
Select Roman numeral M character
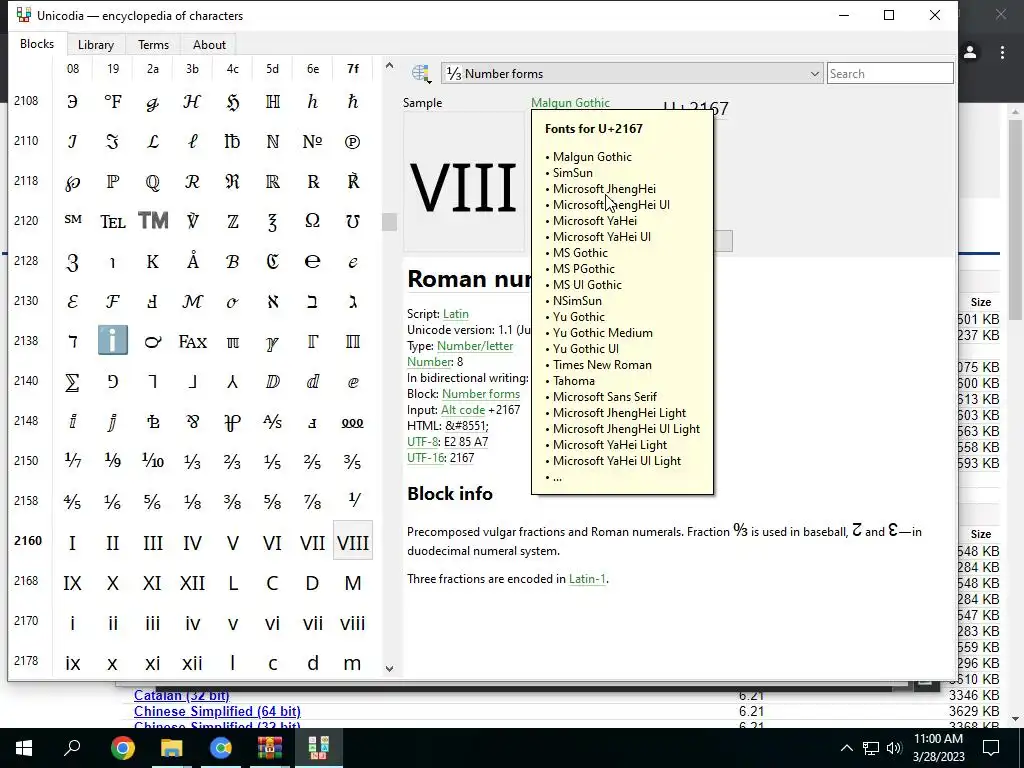pos(353,583)
